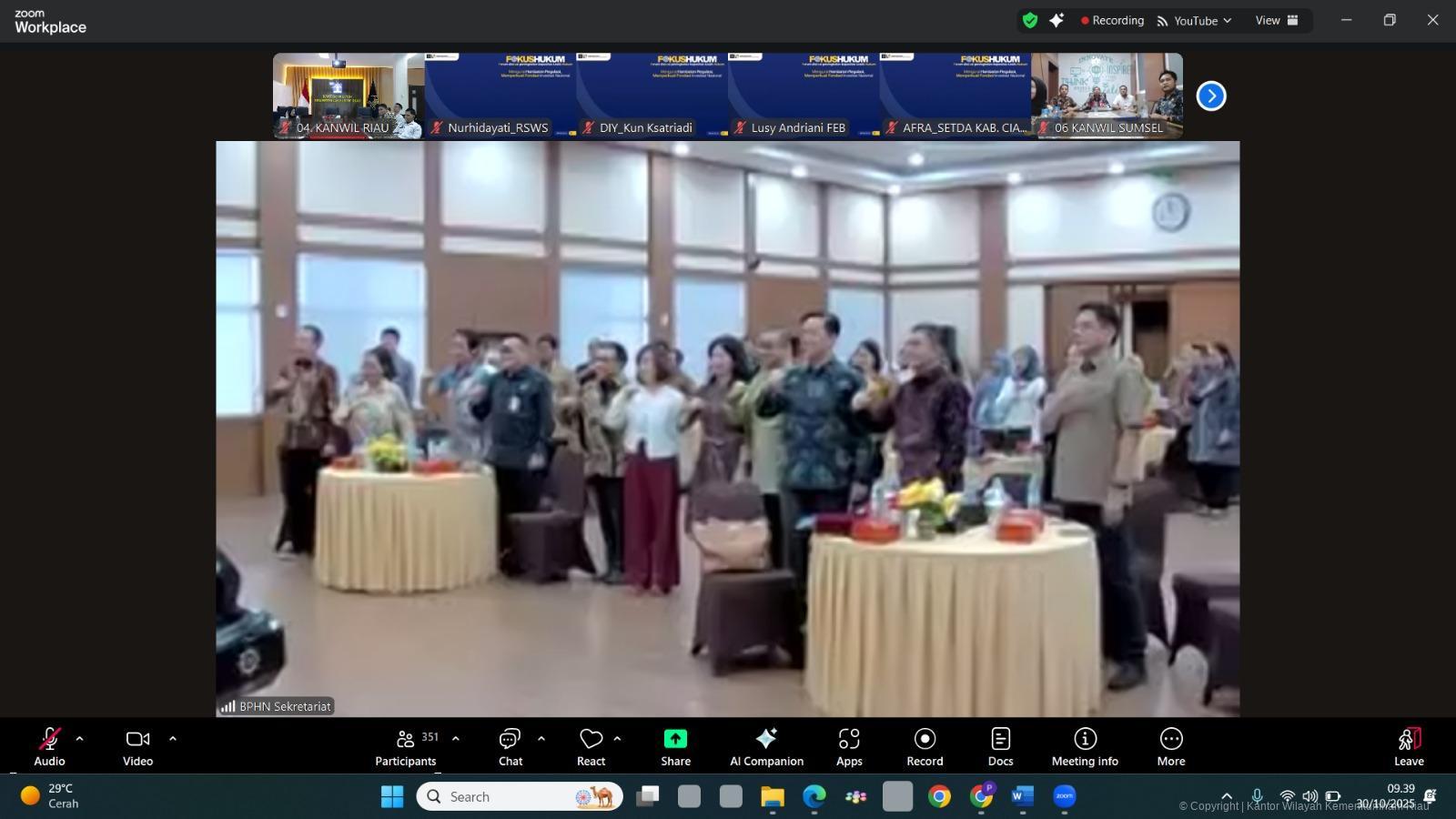Open the YouTube live stream dropdown

tap(1194, 20)
